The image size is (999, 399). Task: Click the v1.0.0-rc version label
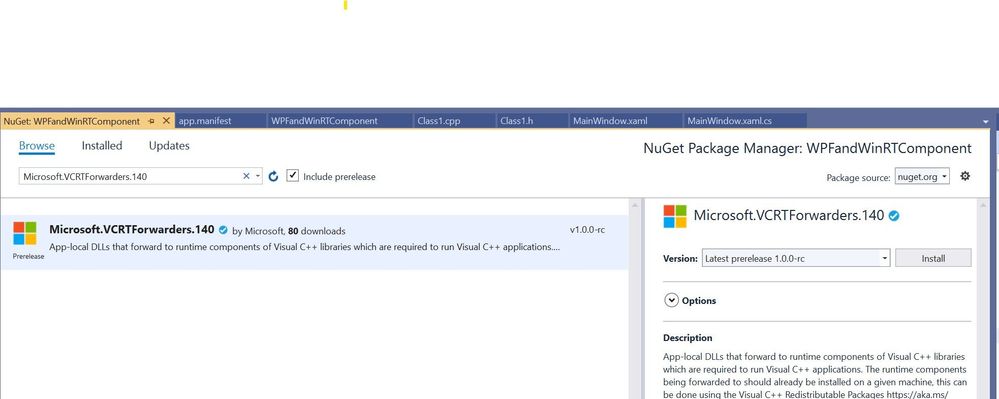[587, 229]
